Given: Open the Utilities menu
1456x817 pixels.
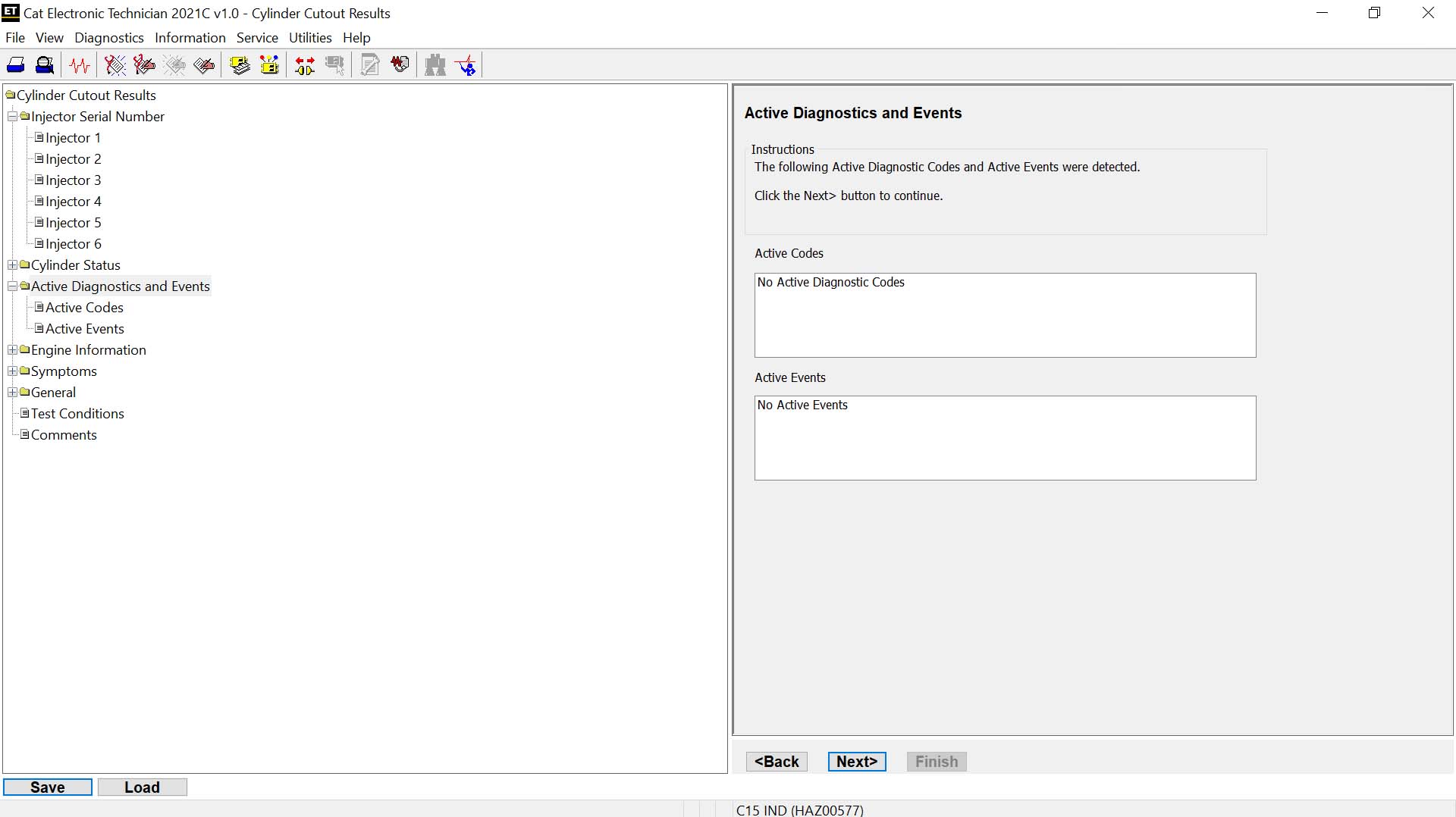Looking at the screenshot, I should click(310, 38).
